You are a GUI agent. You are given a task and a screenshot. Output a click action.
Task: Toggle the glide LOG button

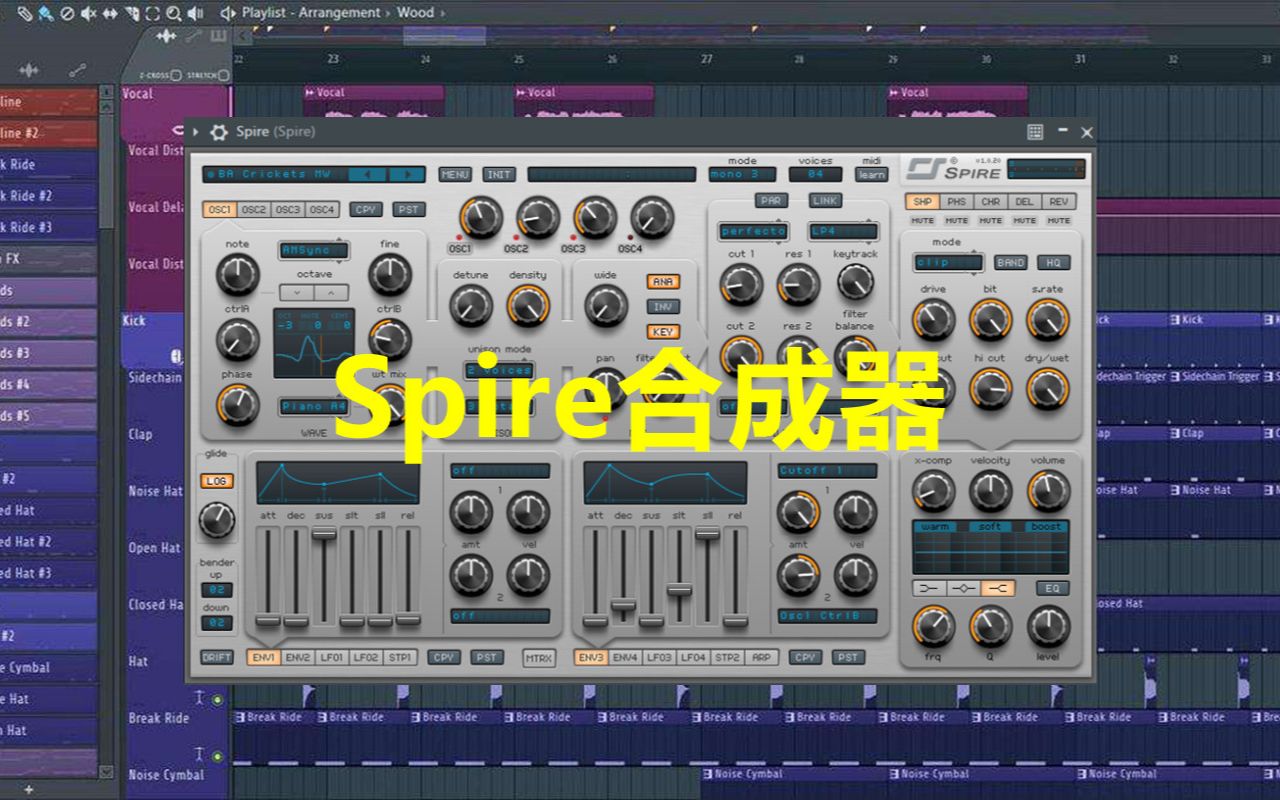point(217,481)
